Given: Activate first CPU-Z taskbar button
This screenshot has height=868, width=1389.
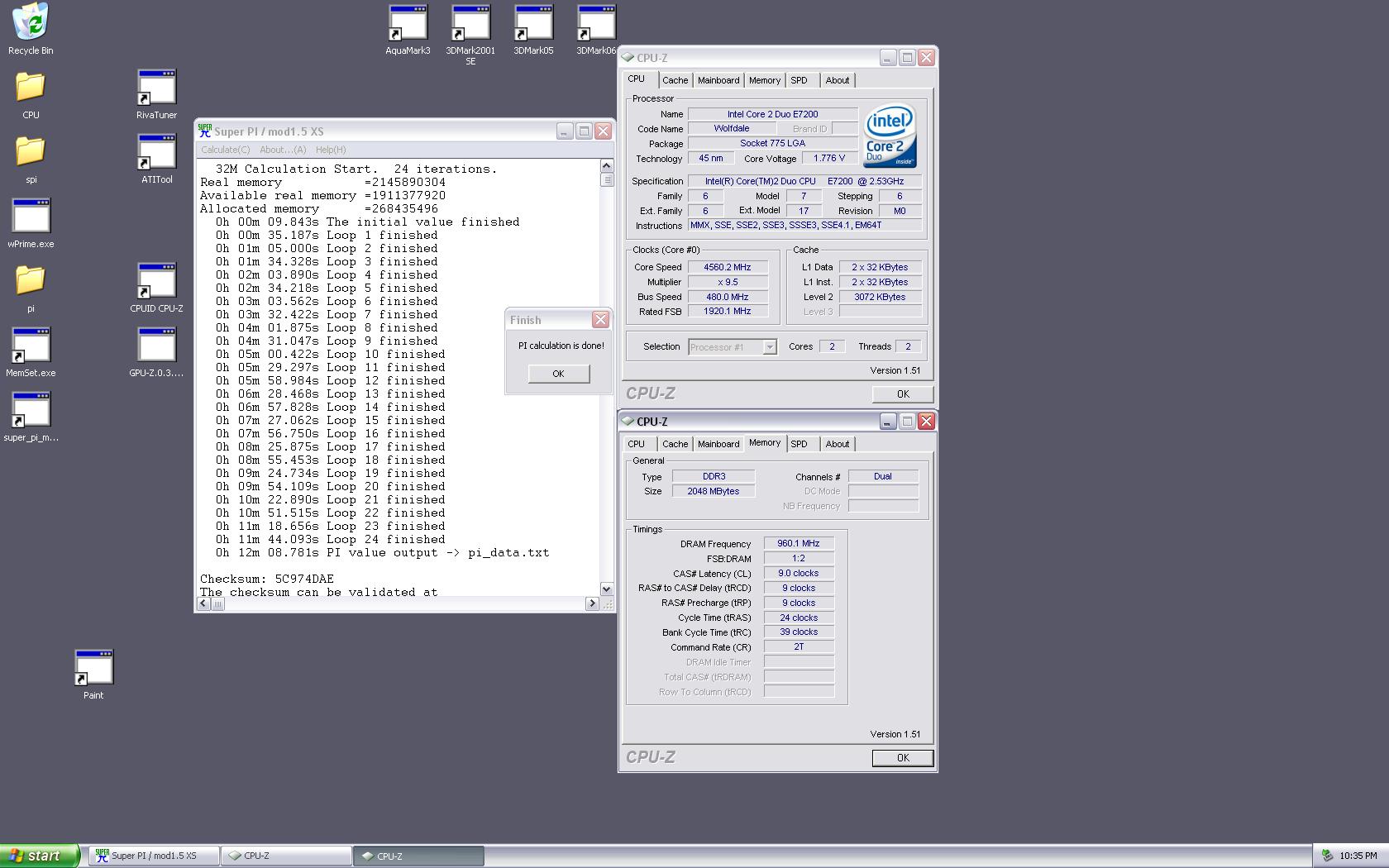Looking at the screenshot, I should tap(286, 856).
